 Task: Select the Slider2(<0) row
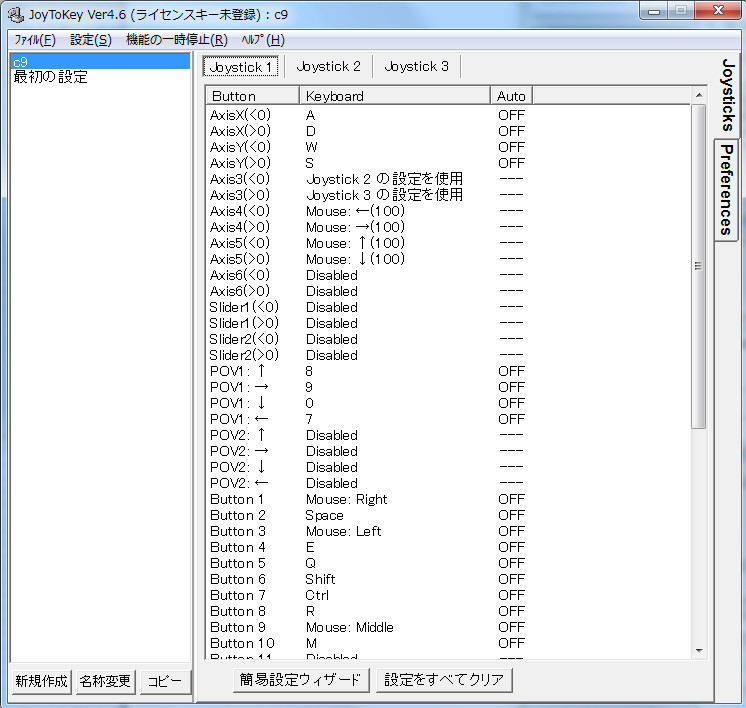click(x=449, y=339)
